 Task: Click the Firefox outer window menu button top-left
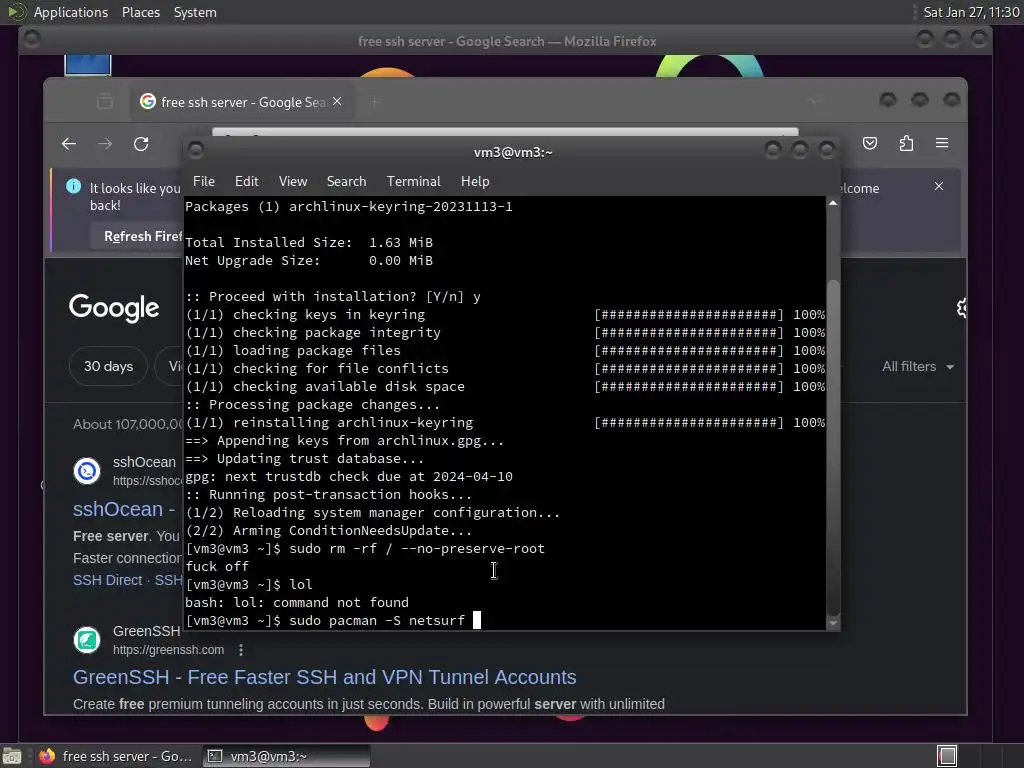click(x=31, y=39)
